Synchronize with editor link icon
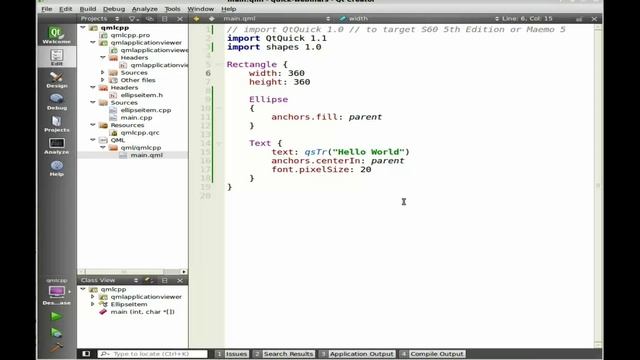The image size is (640, 360). click(x=149, y=19)
